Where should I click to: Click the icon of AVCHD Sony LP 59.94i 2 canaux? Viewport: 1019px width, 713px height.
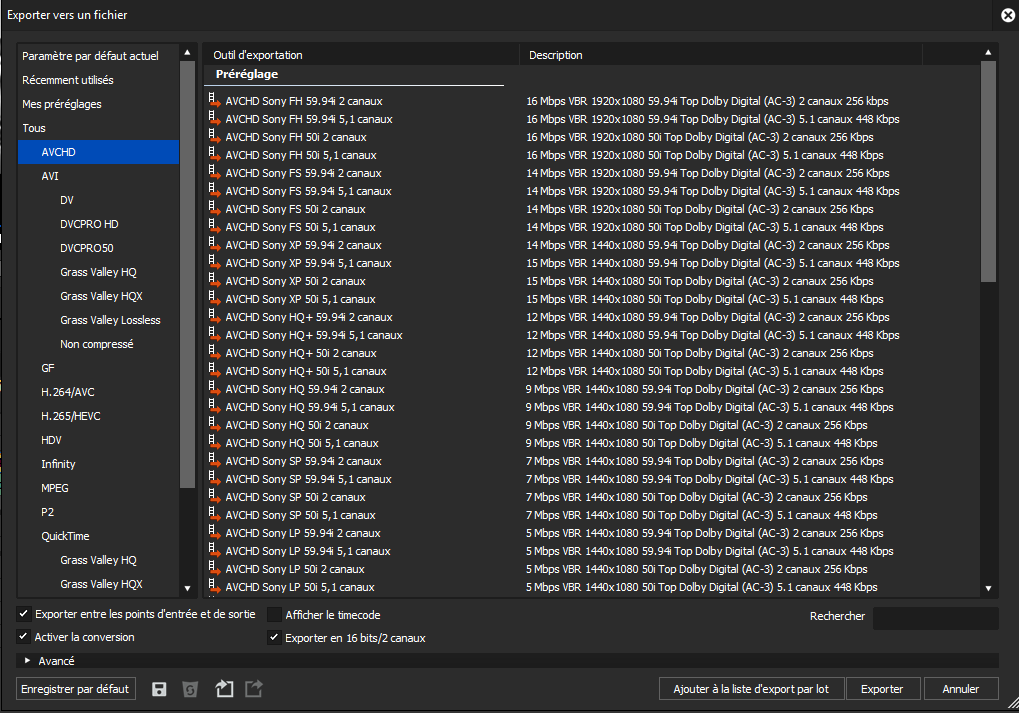click(214, 532)
